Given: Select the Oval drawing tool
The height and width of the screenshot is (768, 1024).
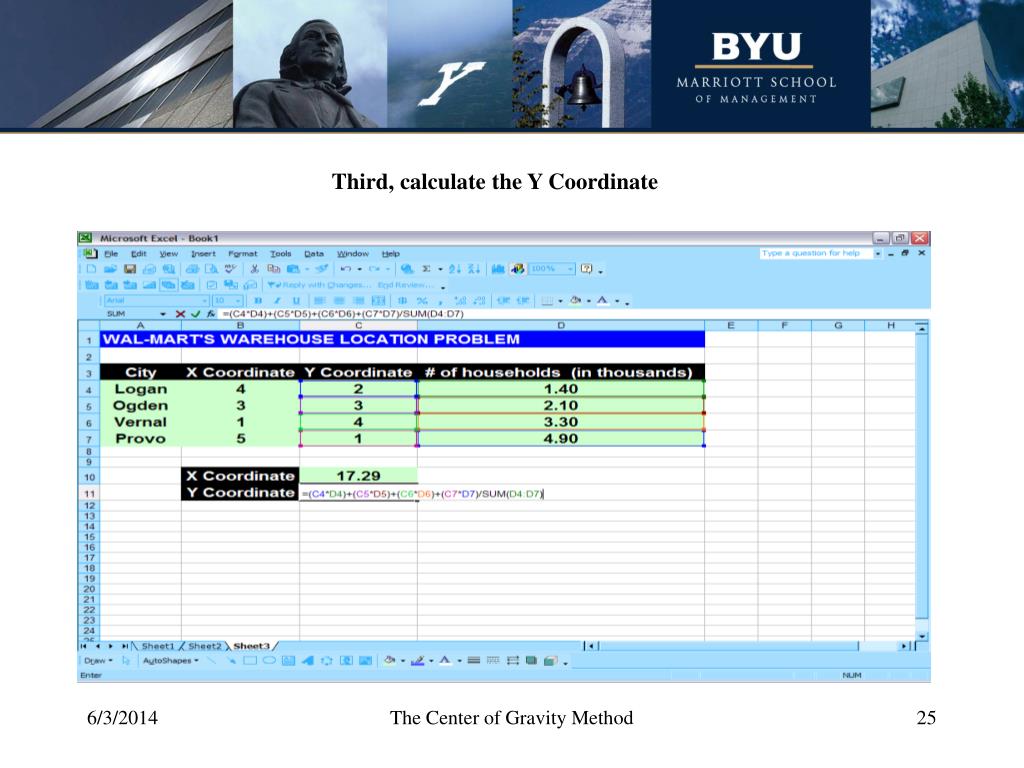Looking at the screenshot, I should tap(269, 661).
